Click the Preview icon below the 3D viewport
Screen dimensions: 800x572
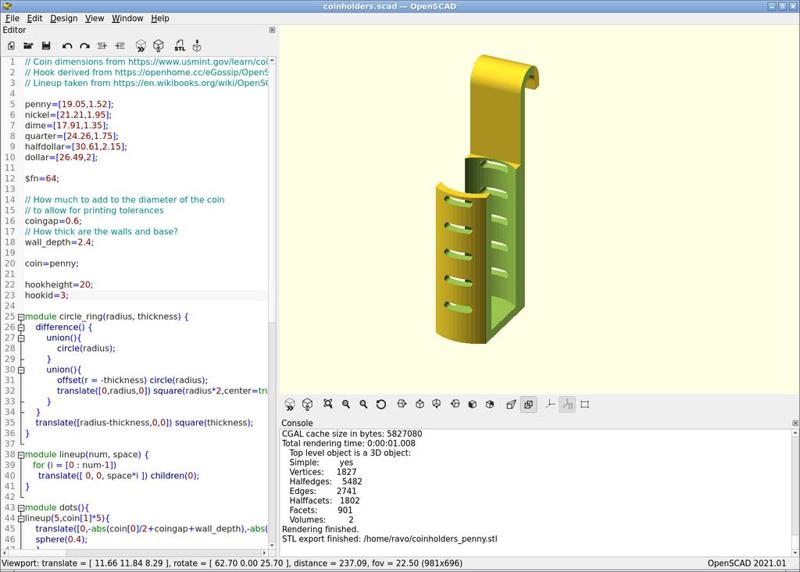pos(290,405)
